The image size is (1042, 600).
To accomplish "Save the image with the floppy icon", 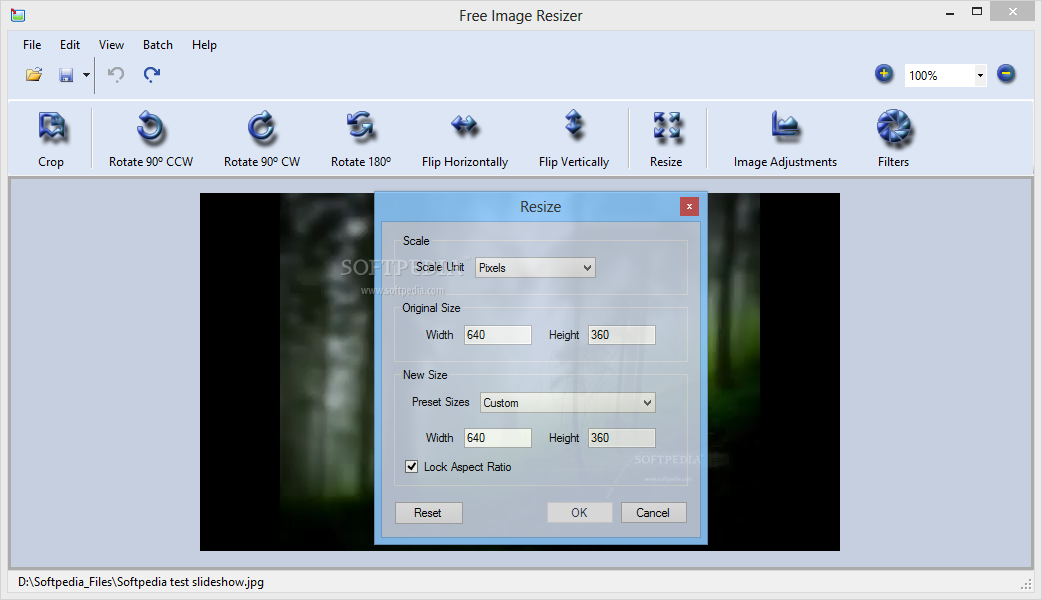I will [66, 75].
